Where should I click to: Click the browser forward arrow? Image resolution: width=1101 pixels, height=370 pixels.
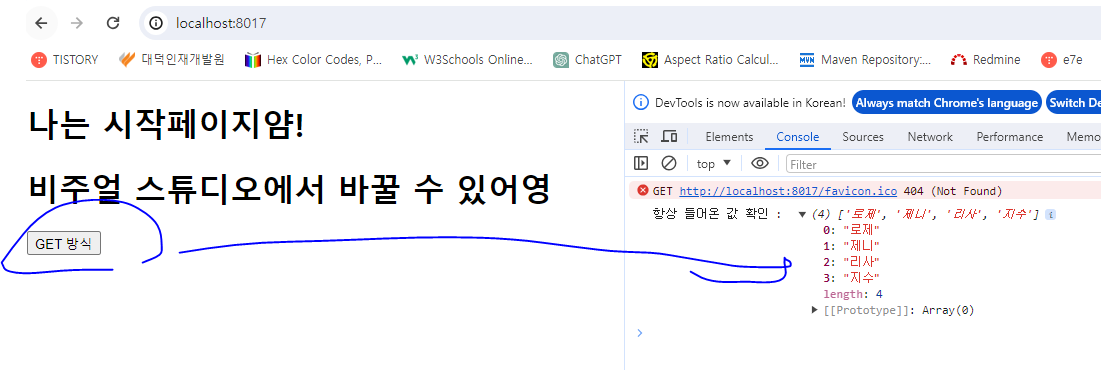[77, 23]
